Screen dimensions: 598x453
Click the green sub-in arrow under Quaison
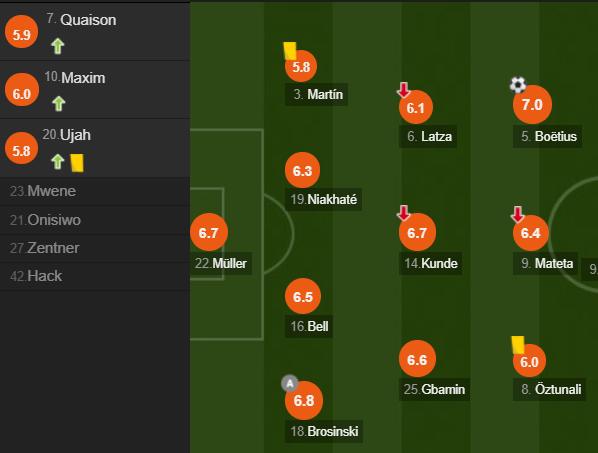[x=58, y=46]
